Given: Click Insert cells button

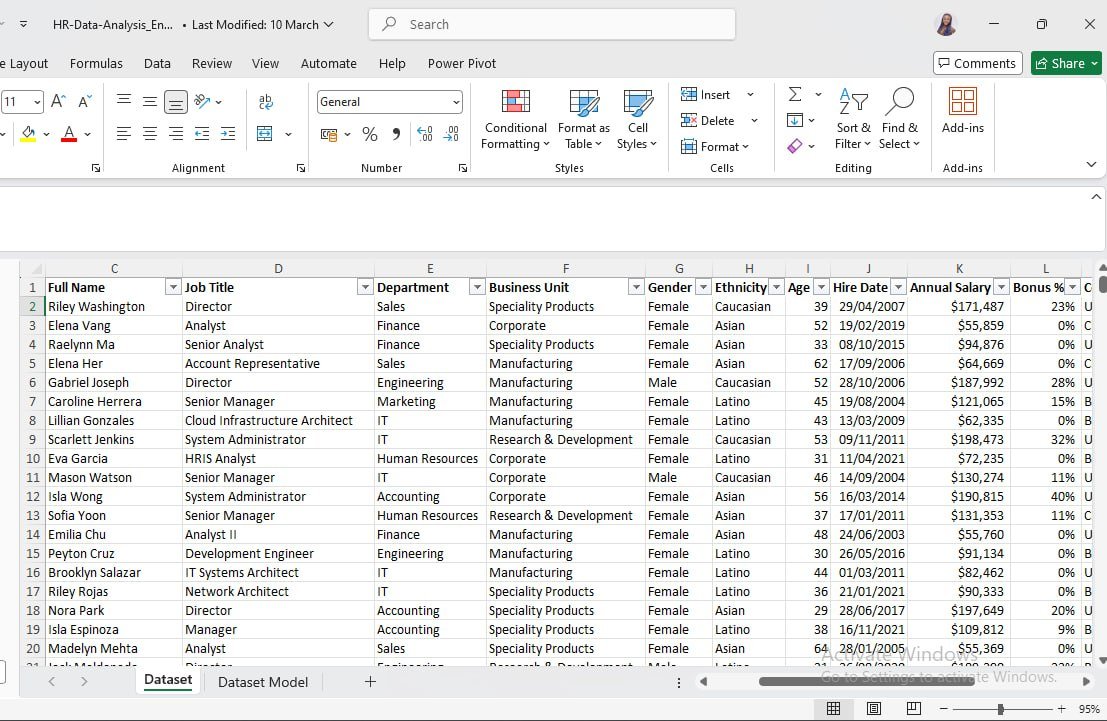Looking at the screenshot, I should [x=705, y=95].
